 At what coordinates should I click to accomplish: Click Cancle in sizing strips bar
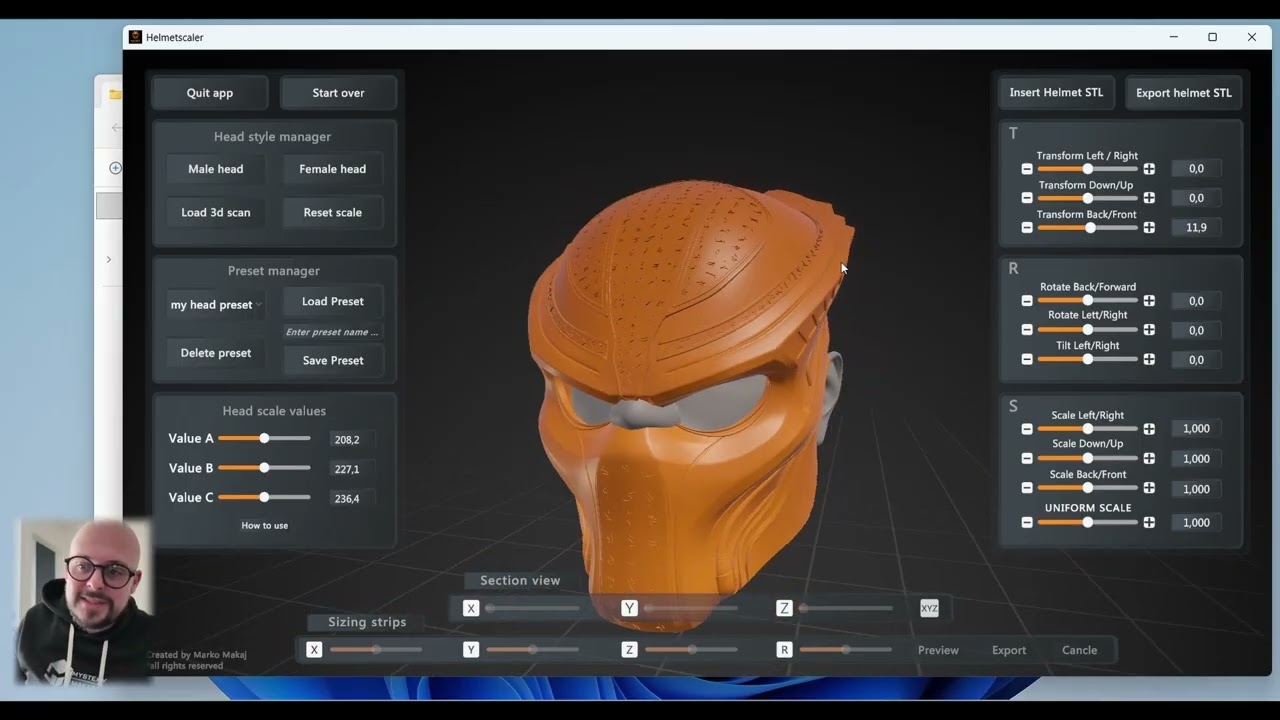coord(1079,650)
